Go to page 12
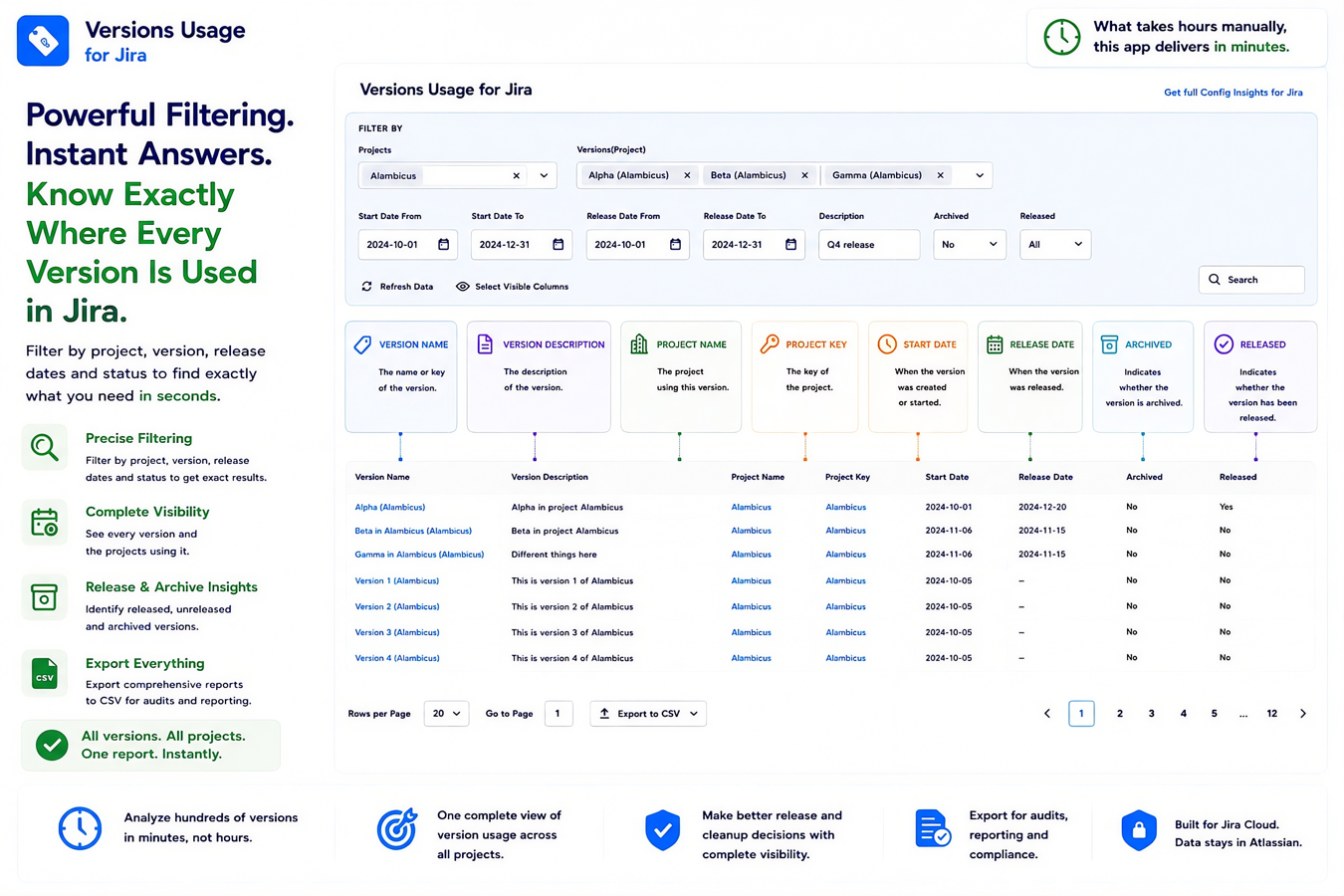Viewport: 1344px width, 896px height. tap(1272, 714)
